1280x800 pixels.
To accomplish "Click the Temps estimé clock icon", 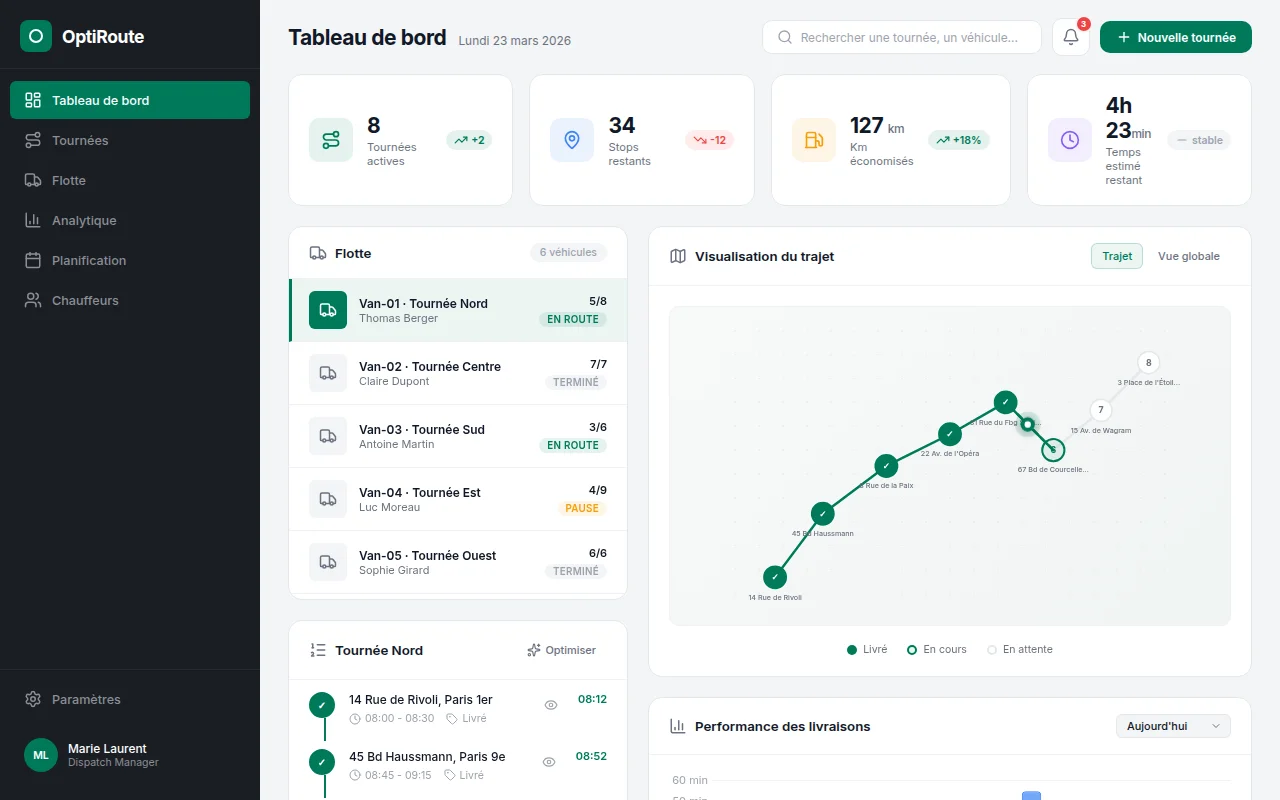I will (1069, 140).
